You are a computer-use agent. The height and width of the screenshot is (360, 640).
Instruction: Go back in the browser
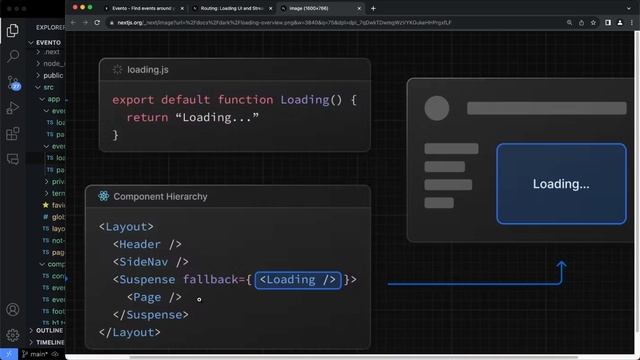(x=73, y=22)
